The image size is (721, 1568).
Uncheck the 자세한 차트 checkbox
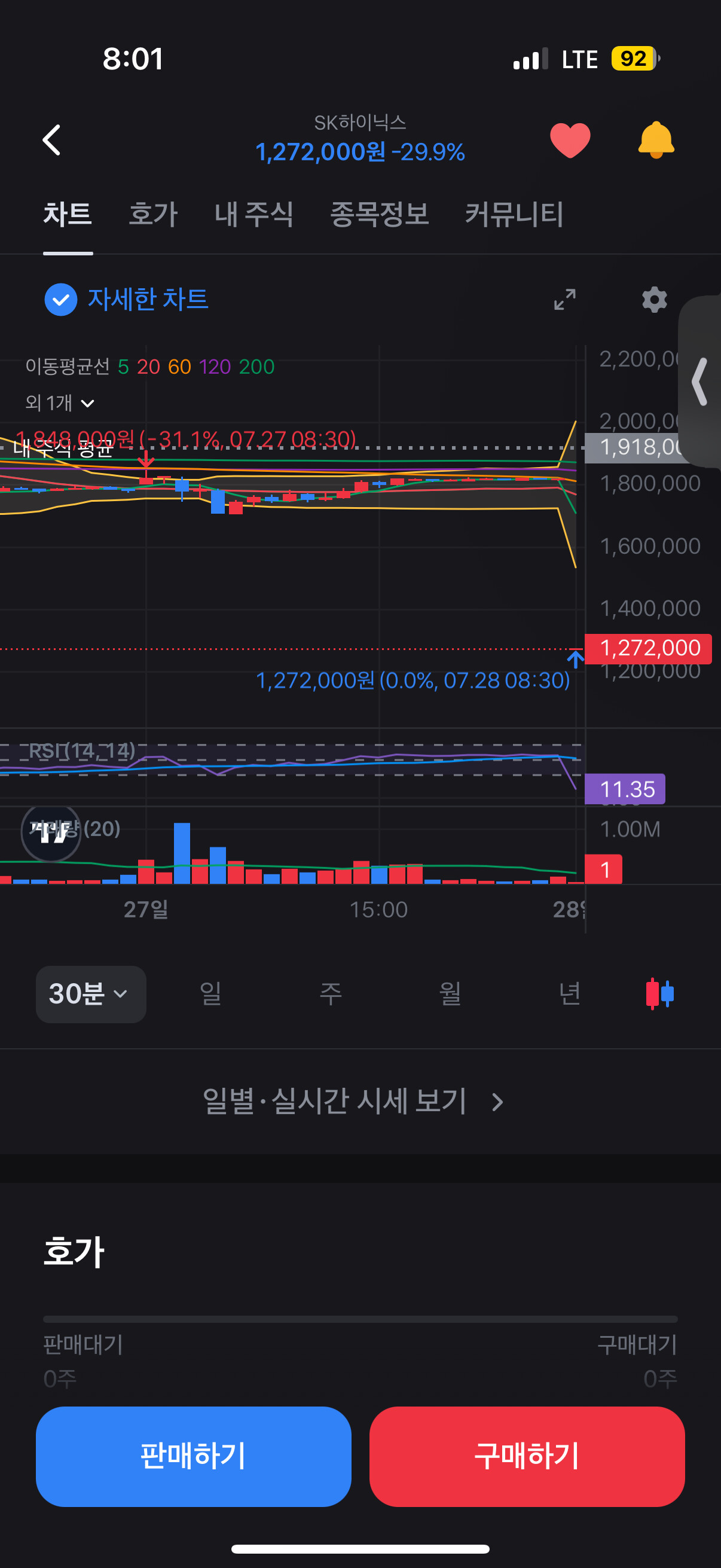(61, 300)
